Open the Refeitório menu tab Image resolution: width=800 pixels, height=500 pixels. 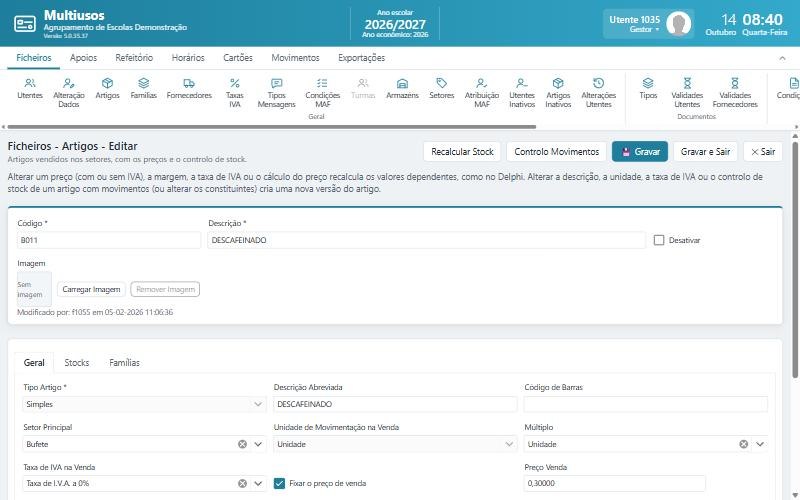pyautogui.click(x=134, y=58)
